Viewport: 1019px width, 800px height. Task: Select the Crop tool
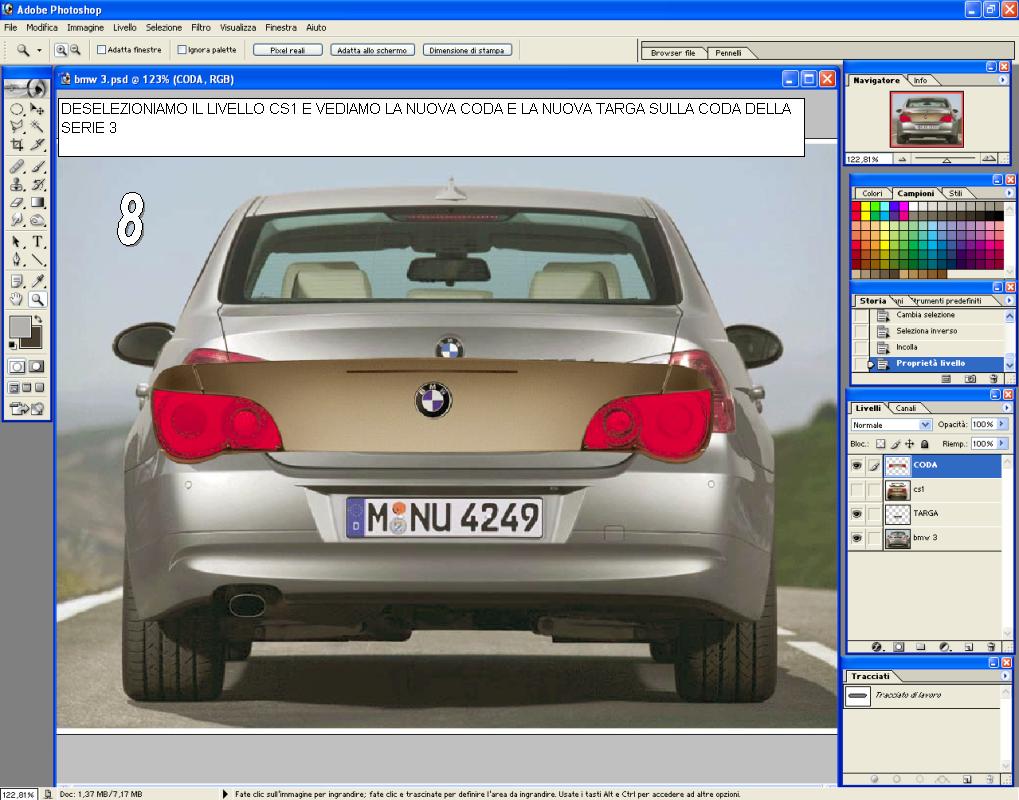tap(17, 144)
